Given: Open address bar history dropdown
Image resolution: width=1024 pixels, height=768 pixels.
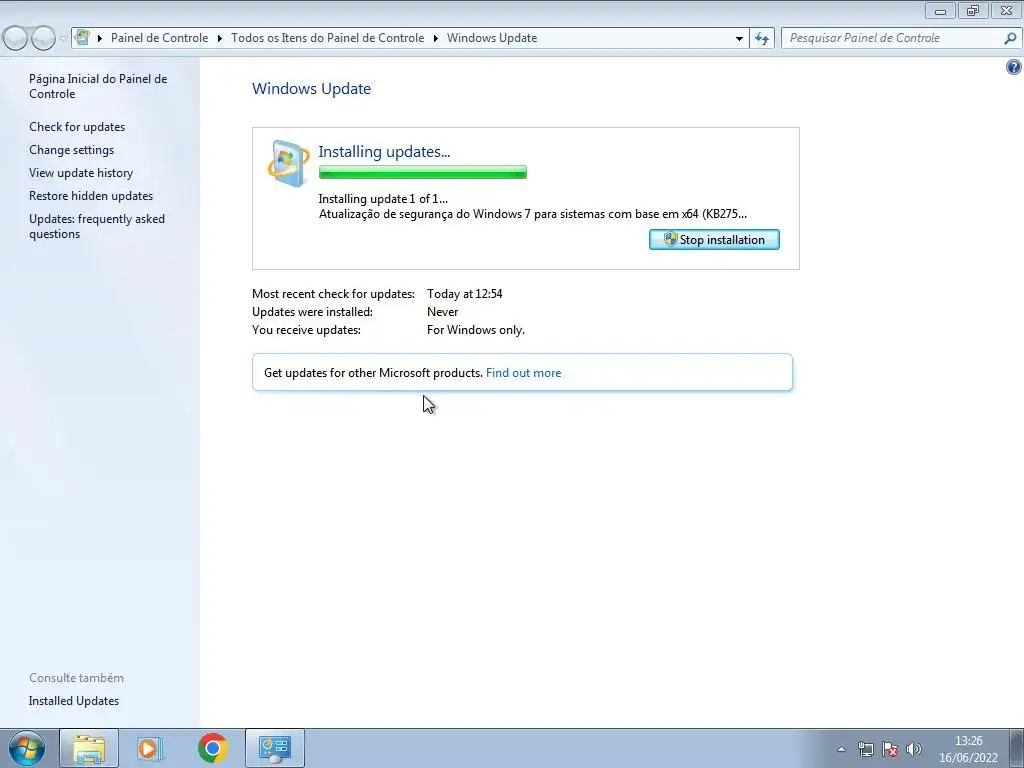Looking at the screenshot, I should (x=739, y=38).
